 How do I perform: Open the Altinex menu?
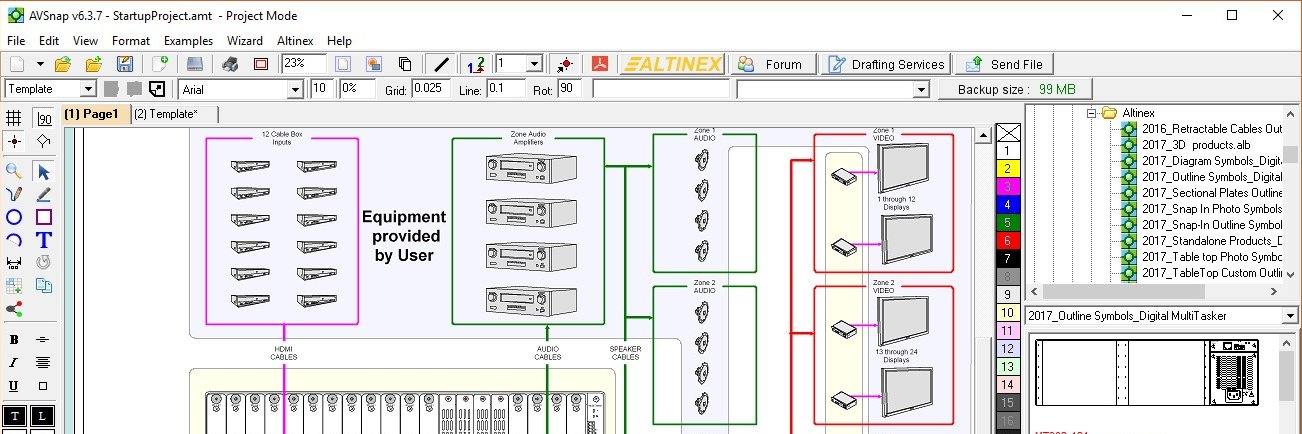coord(296,41)
